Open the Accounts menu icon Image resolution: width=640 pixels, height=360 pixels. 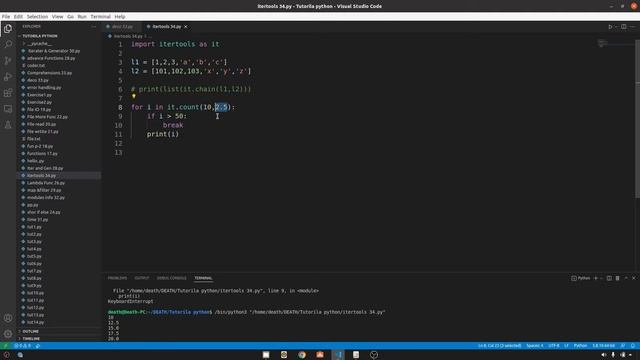(x=8, y=318)
